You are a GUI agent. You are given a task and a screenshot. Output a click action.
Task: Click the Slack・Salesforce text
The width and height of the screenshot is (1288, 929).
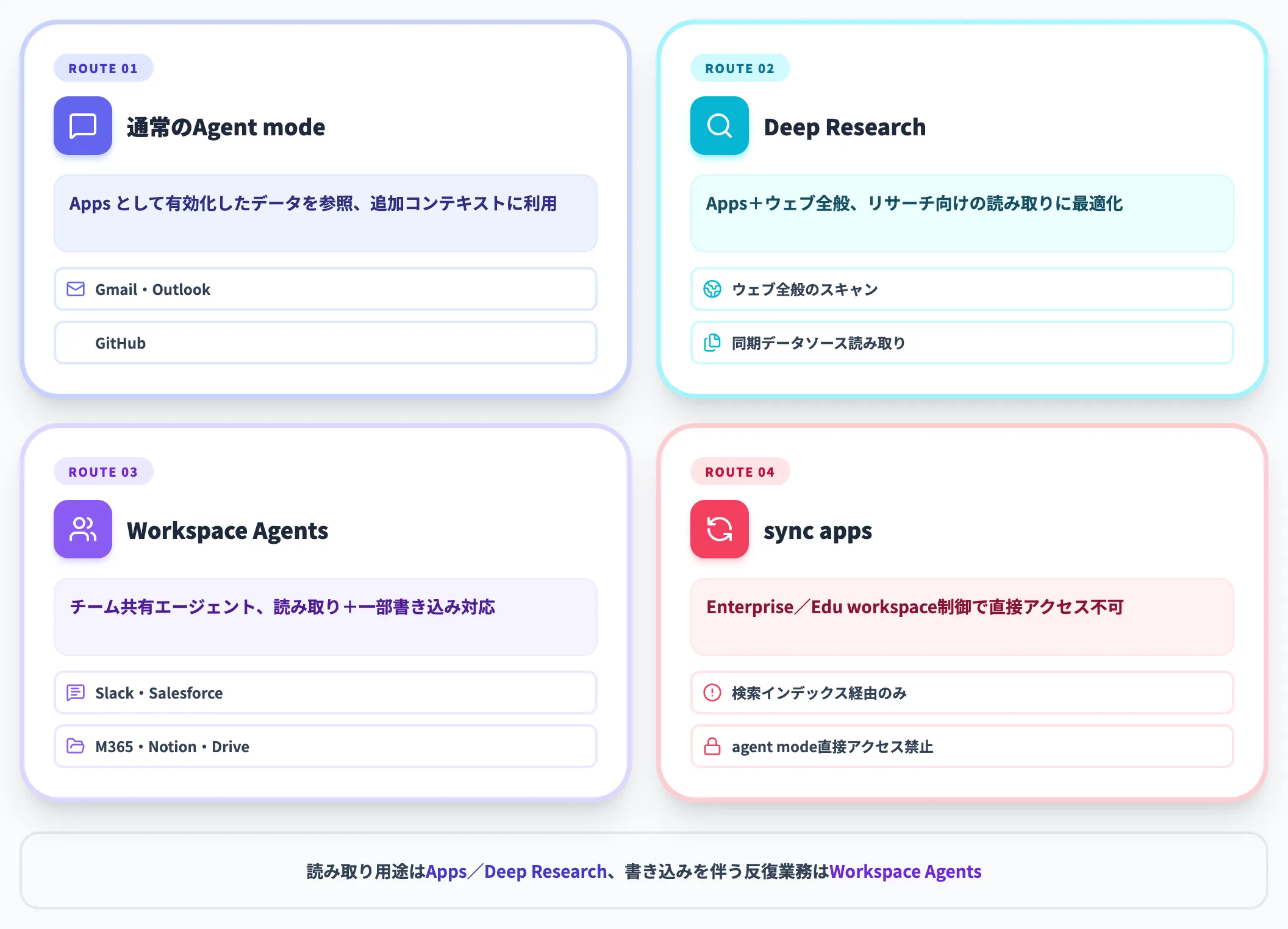159,693
